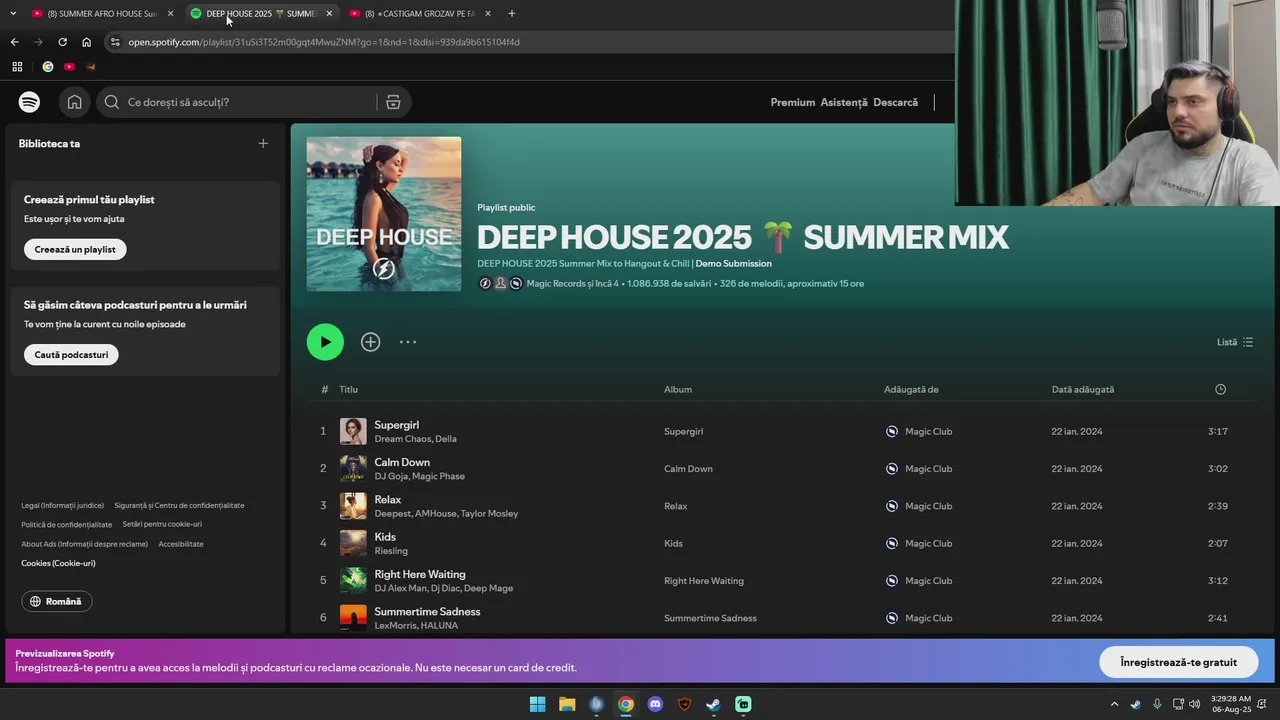Click Magic Club name in Relax row
This screenshot has width=1280, height=720.
click(928, 506)
